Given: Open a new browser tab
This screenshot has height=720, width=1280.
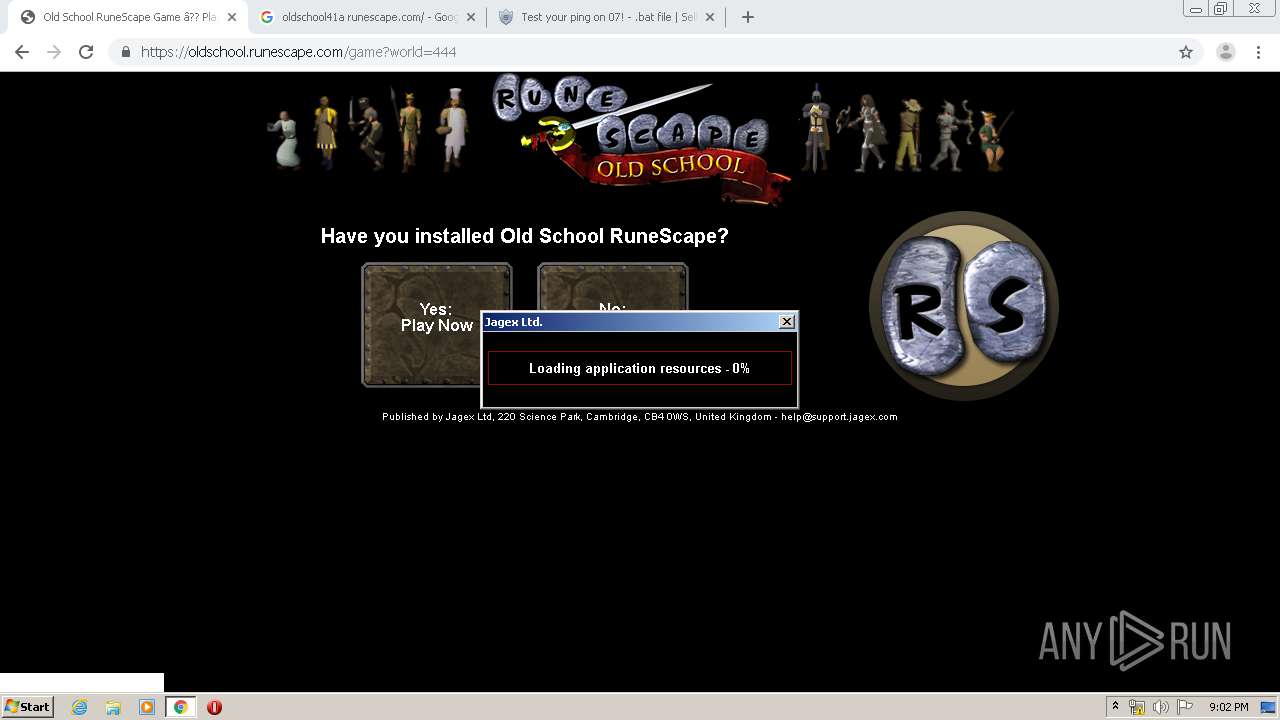Looking at the screenshot, I should (x=747, y=17).
